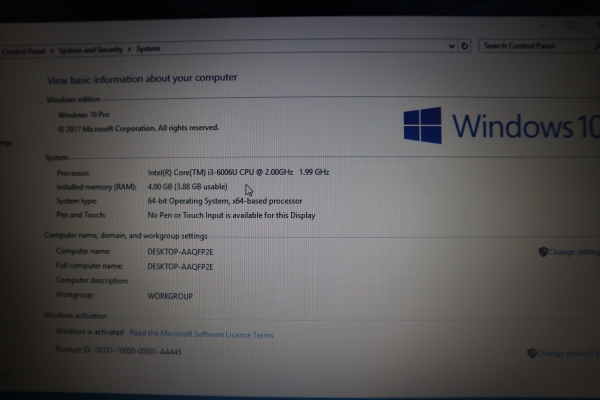
Task: Click the breadcrumb arrow after Control Panel
Action: pyautogui.click(x=52, y=51)
